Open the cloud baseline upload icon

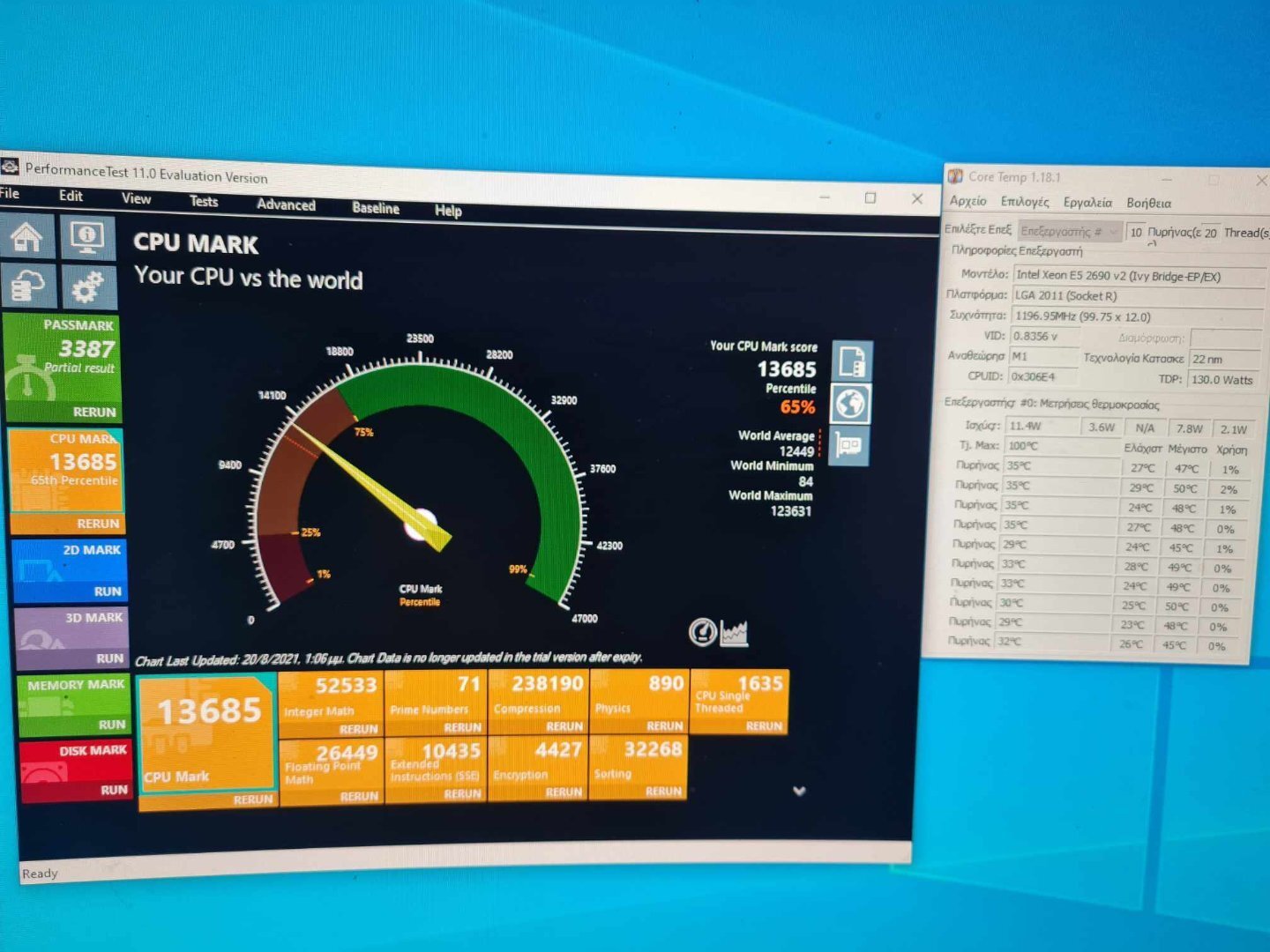point(27,286)
